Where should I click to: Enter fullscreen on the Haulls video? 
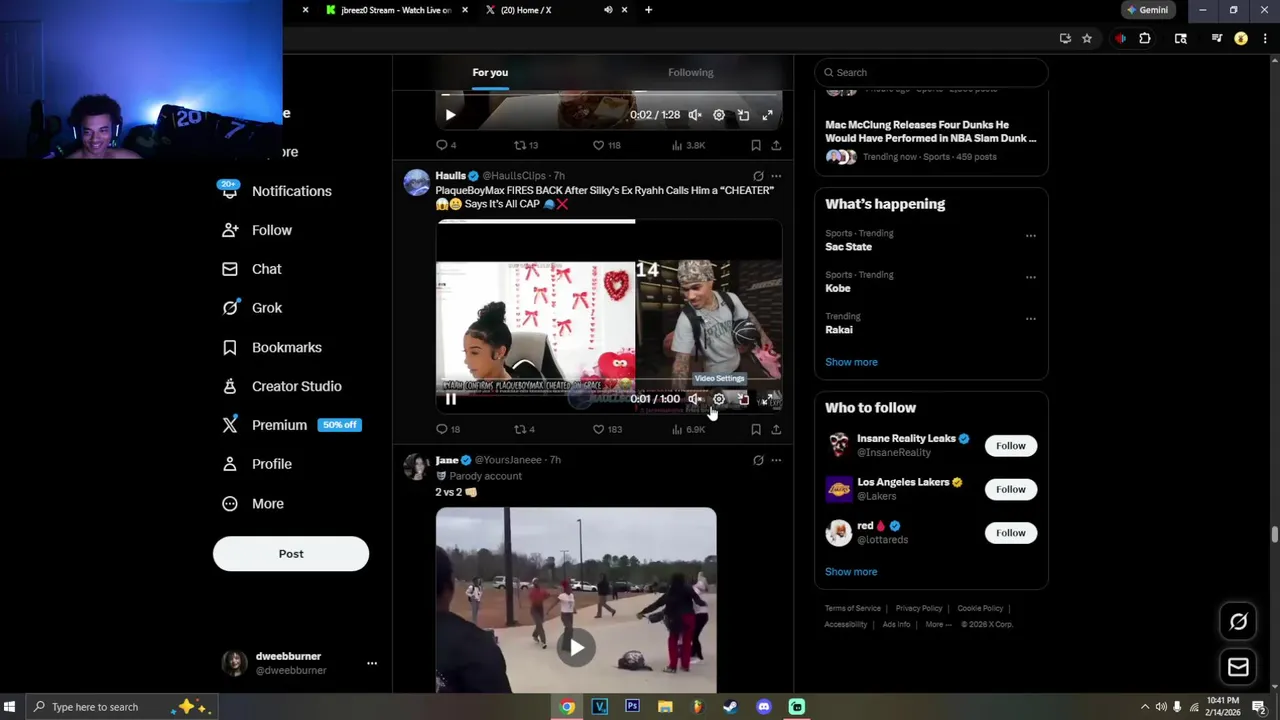point(767,399)
